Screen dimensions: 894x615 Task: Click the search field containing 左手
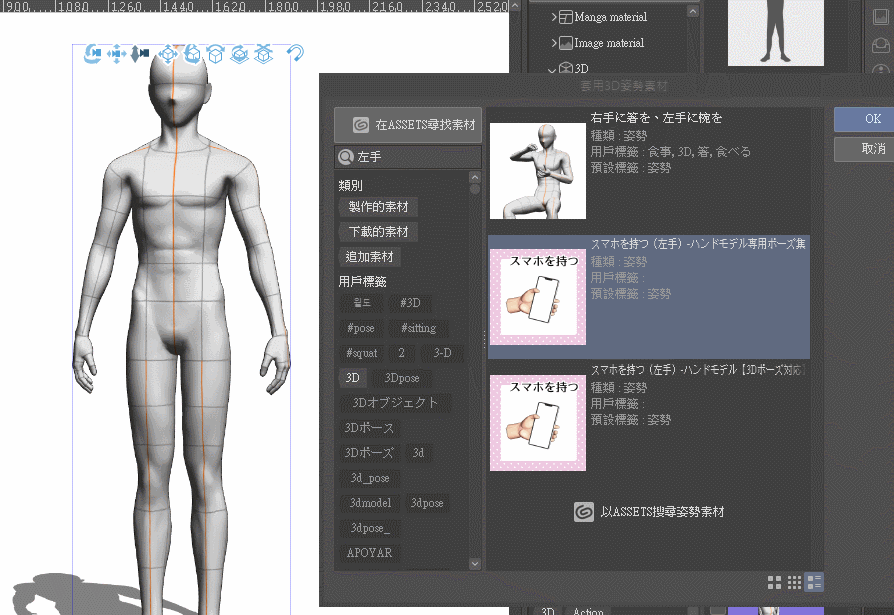[x=408, y=157]
